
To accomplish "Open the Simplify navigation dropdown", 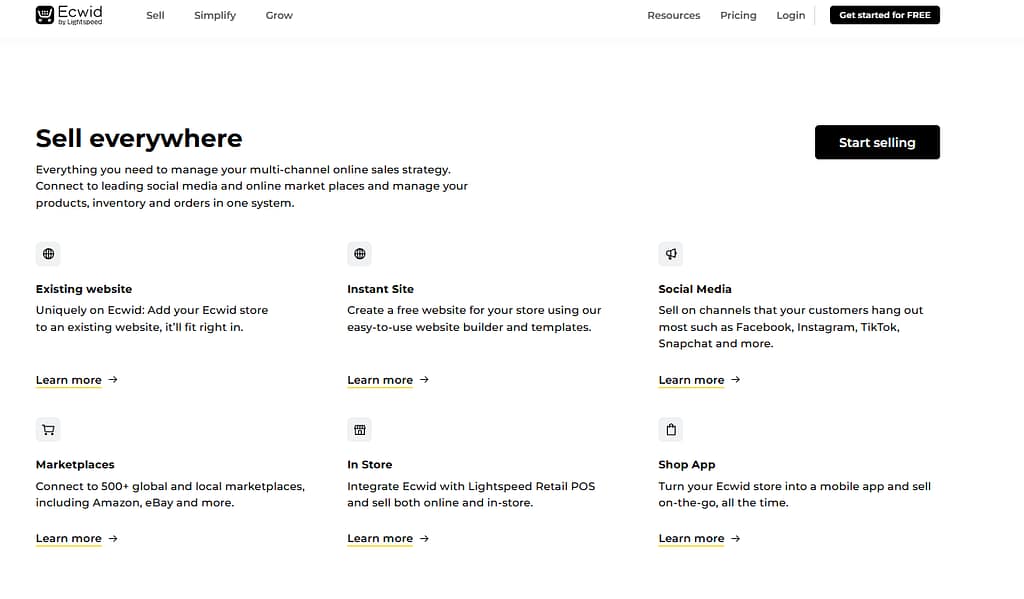I will 214,15.
